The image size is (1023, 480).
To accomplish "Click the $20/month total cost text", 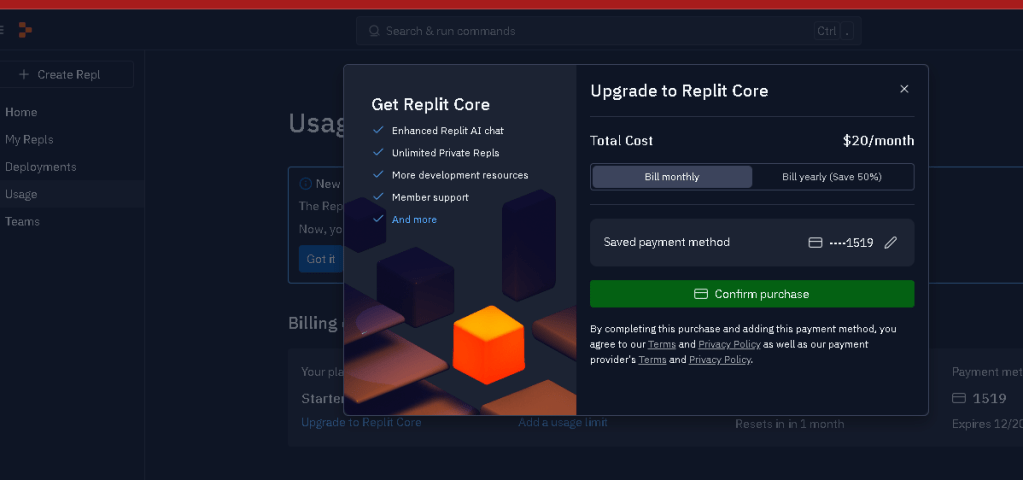I will coord(878,141).
